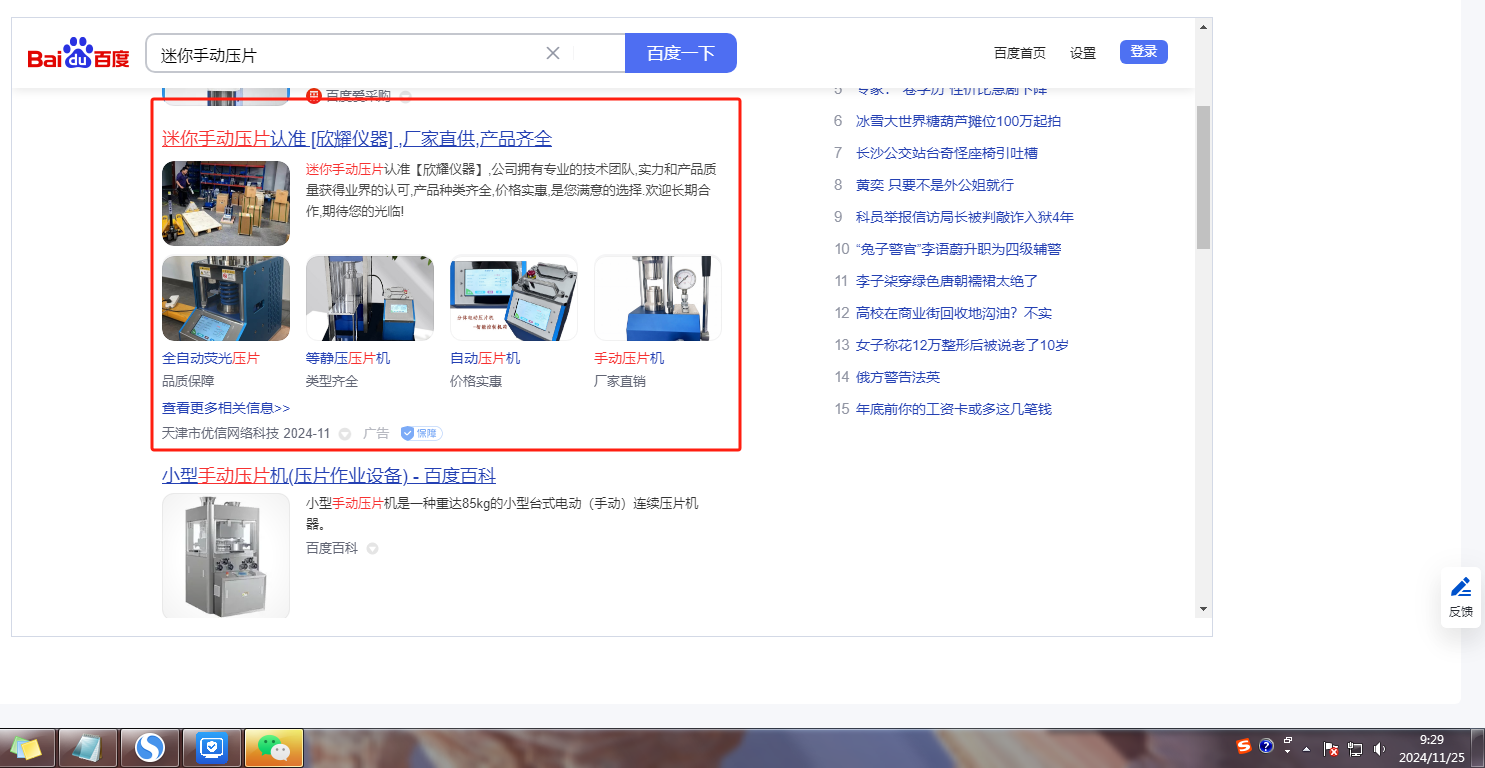
Task: Clear the search box with the X icon
Action: point(552,53)
